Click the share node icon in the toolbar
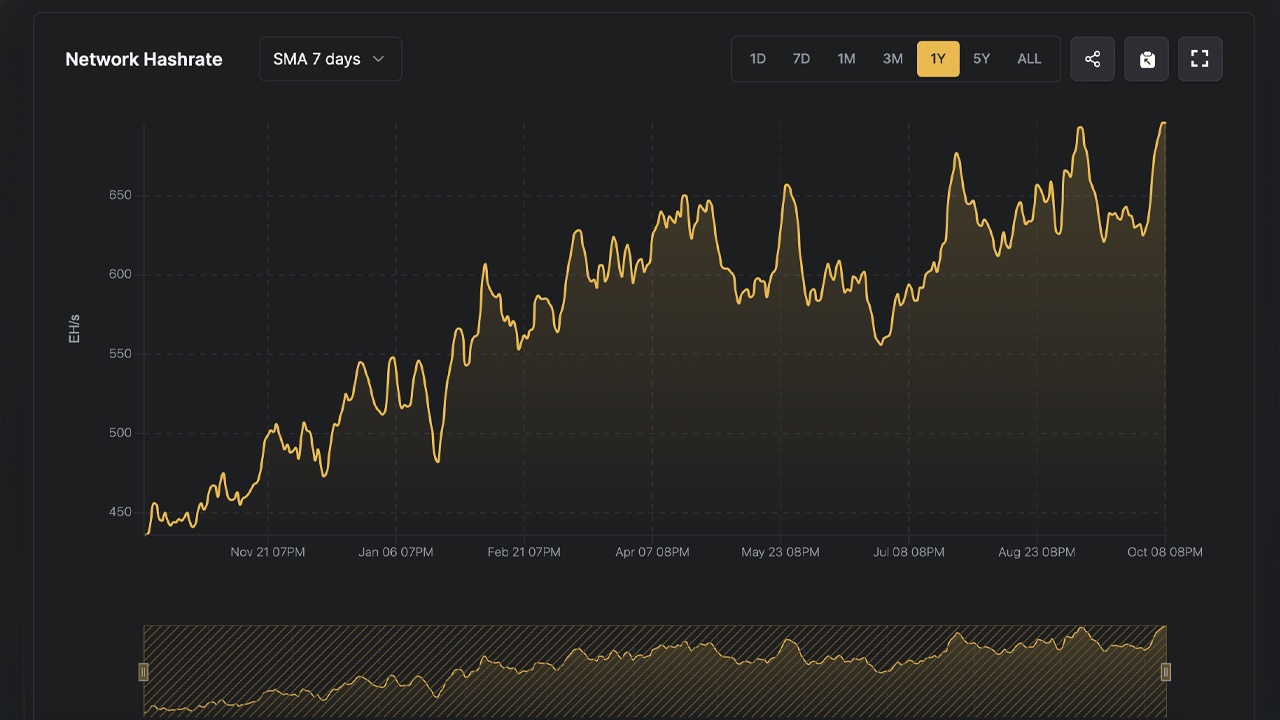 coord(1092,58)
